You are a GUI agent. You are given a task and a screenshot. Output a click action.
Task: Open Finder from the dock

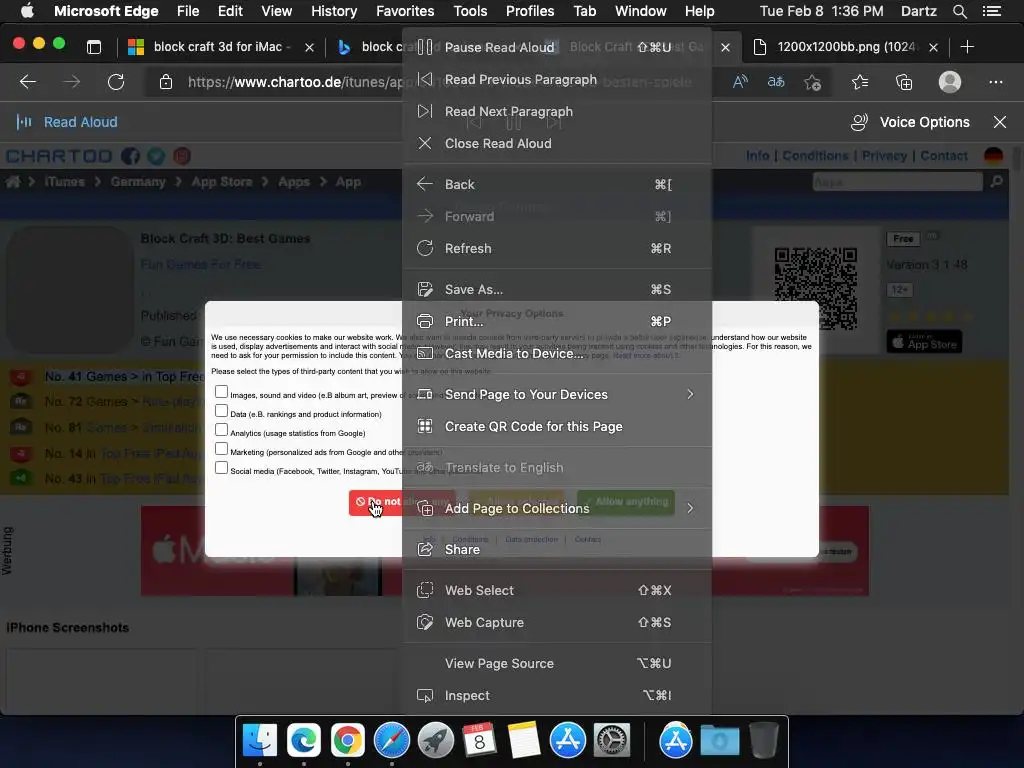(x=260, y=741)
